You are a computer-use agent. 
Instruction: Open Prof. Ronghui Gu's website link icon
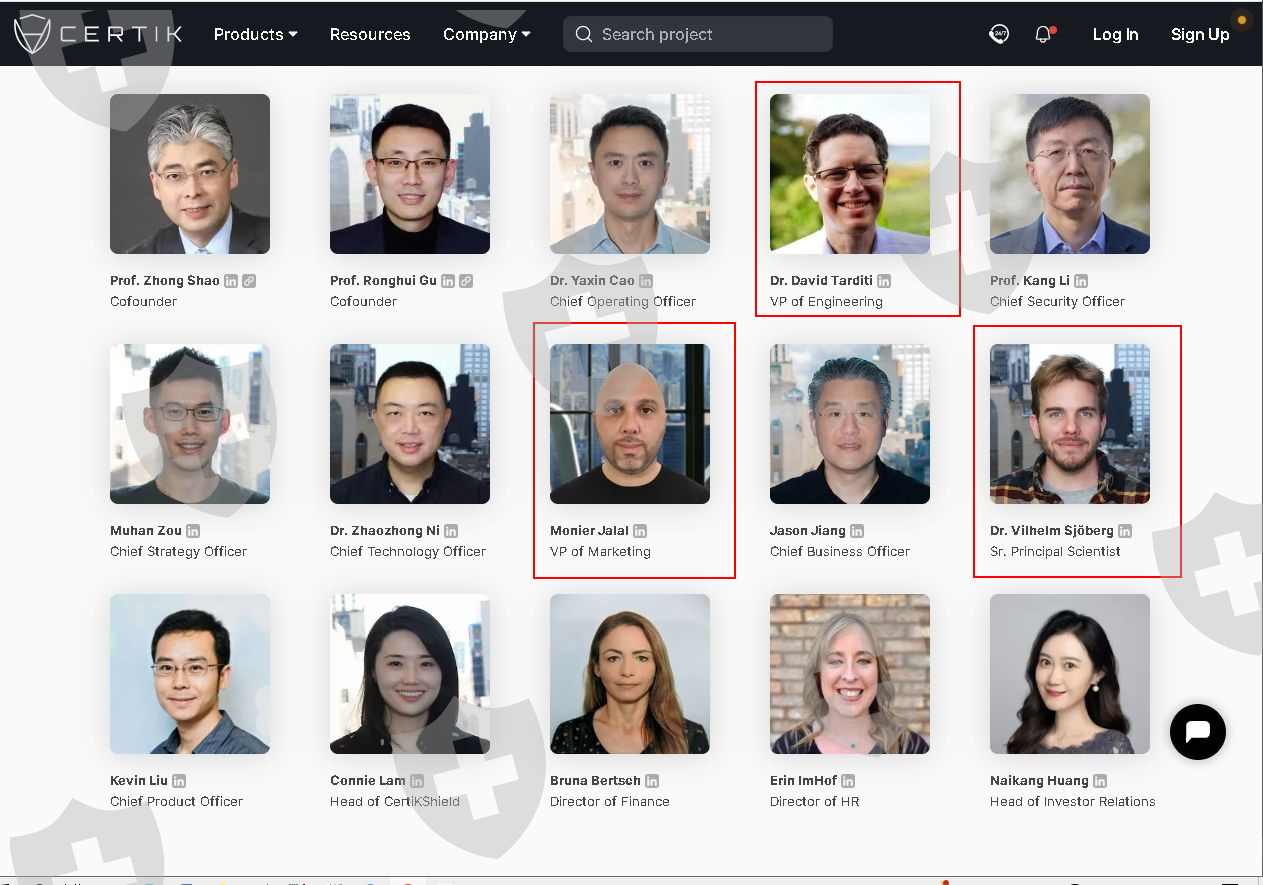pos(466,281)
